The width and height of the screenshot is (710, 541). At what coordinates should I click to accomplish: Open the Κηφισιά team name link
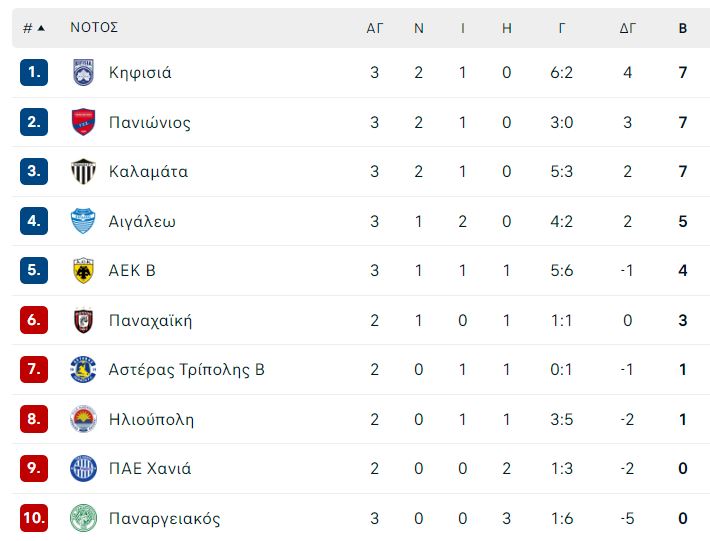(140, 72)
